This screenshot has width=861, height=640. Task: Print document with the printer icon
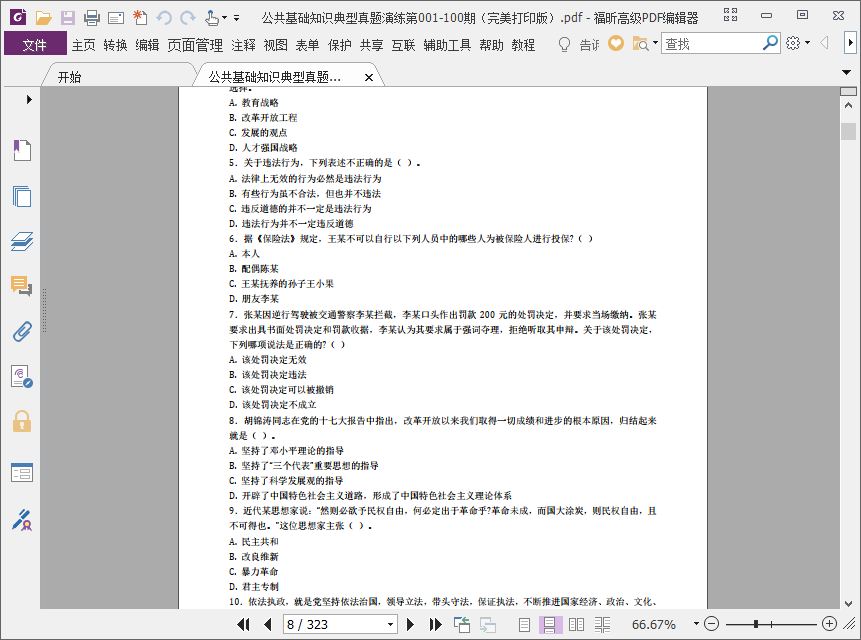(x=92, y=18)
